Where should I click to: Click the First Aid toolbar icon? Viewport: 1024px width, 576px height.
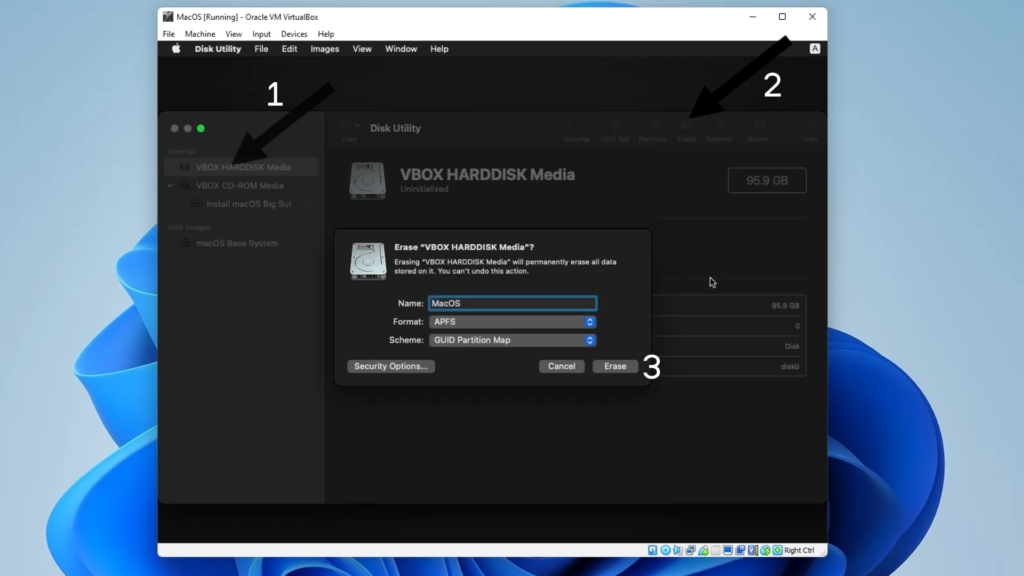pyautogui.click(x=615, y=125)
